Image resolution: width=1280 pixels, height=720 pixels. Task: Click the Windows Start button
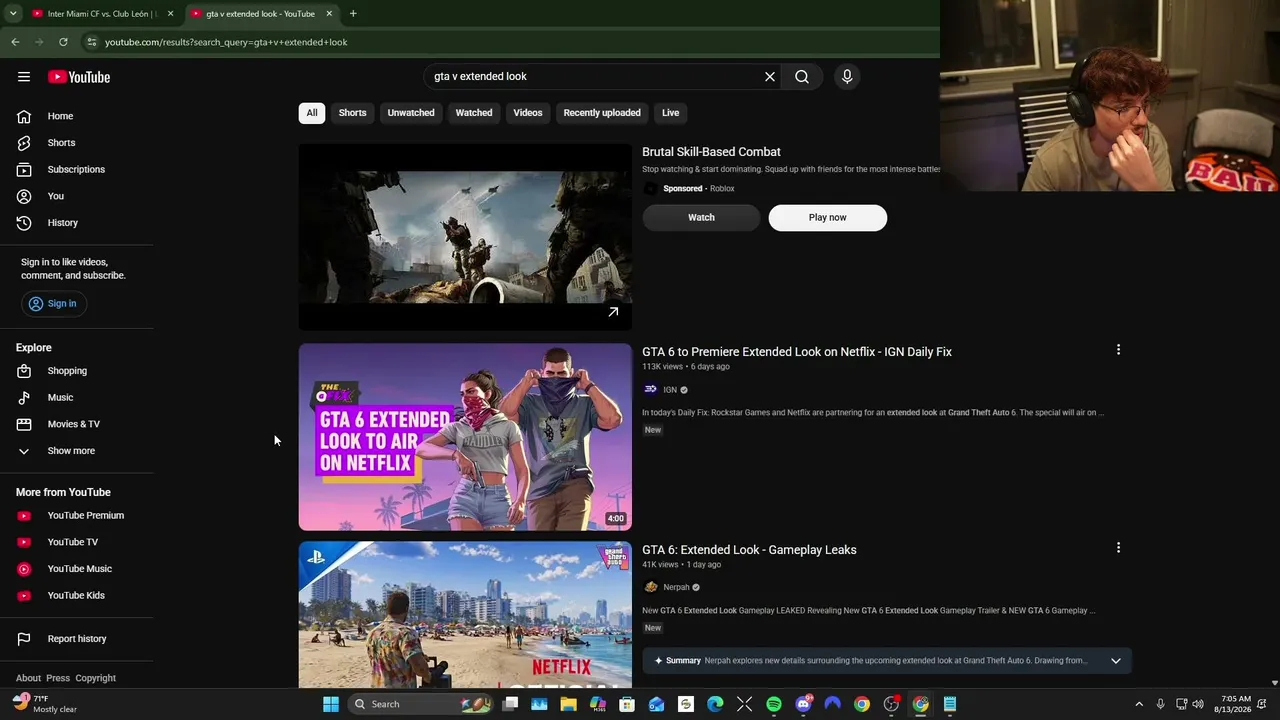[331, 704]
